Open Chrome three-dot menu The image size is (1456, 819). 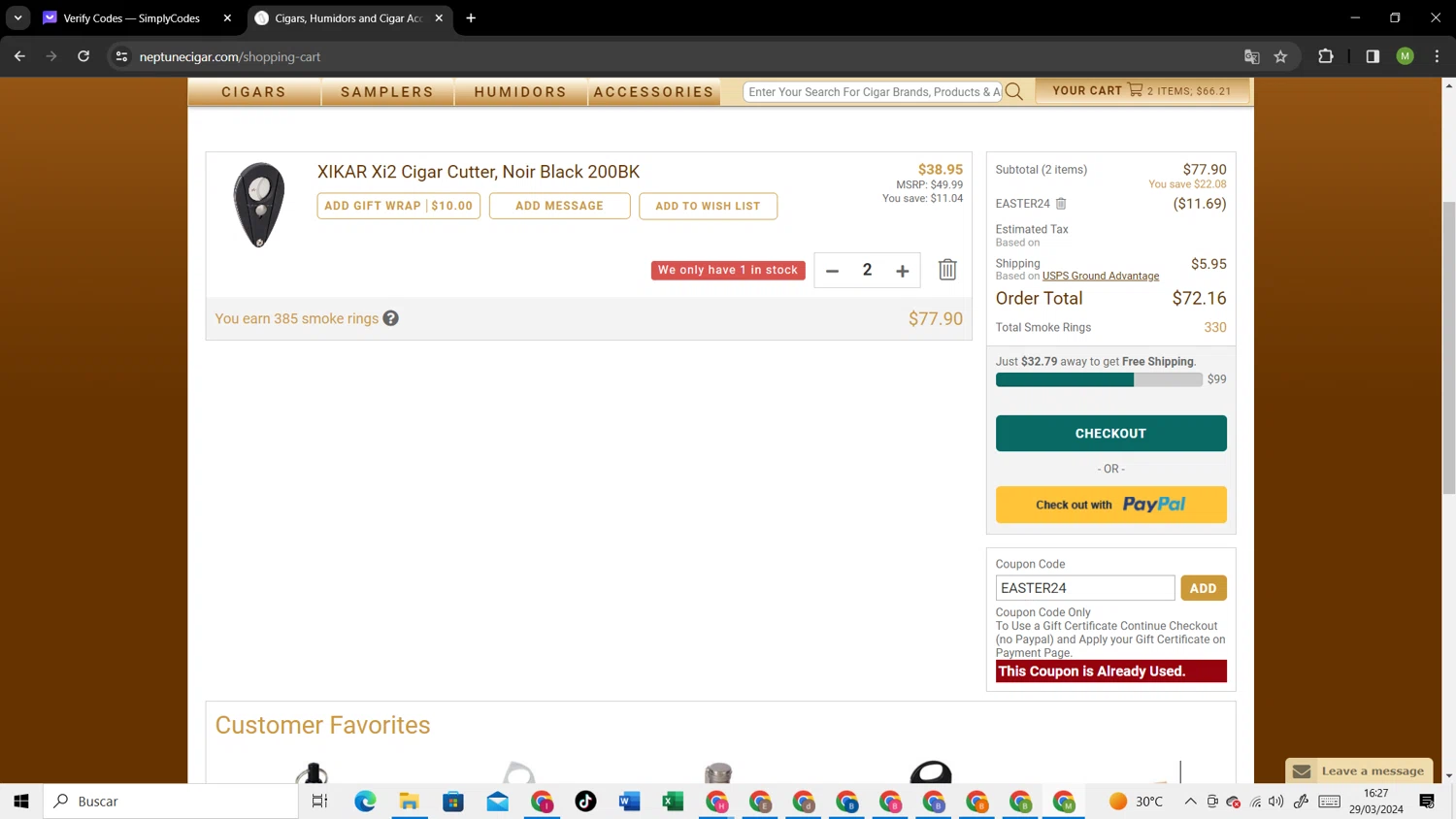(x=1437, y=56)
